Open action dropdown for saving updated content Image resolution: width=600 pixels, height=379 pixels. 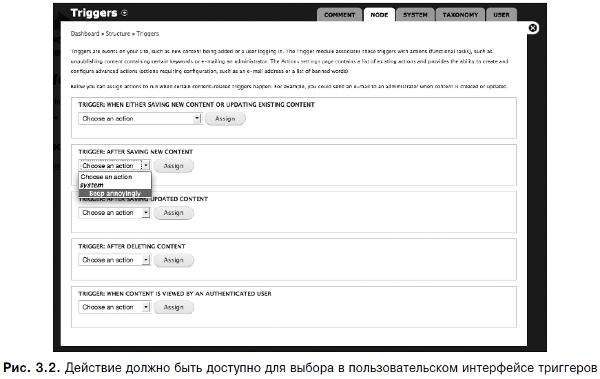coord(114,213)
